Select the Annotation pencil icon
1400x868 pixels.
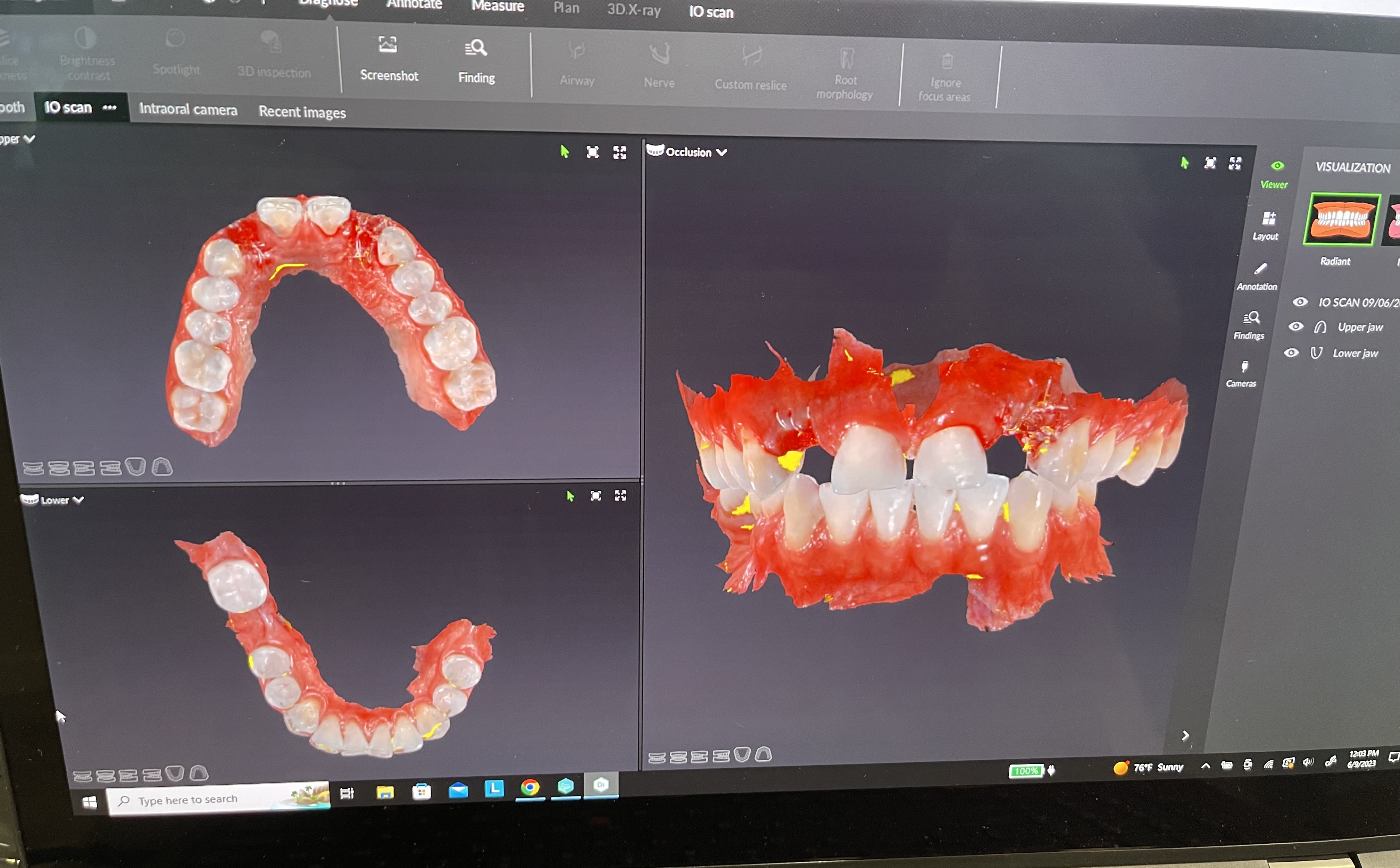click(x=1260, y=269)
